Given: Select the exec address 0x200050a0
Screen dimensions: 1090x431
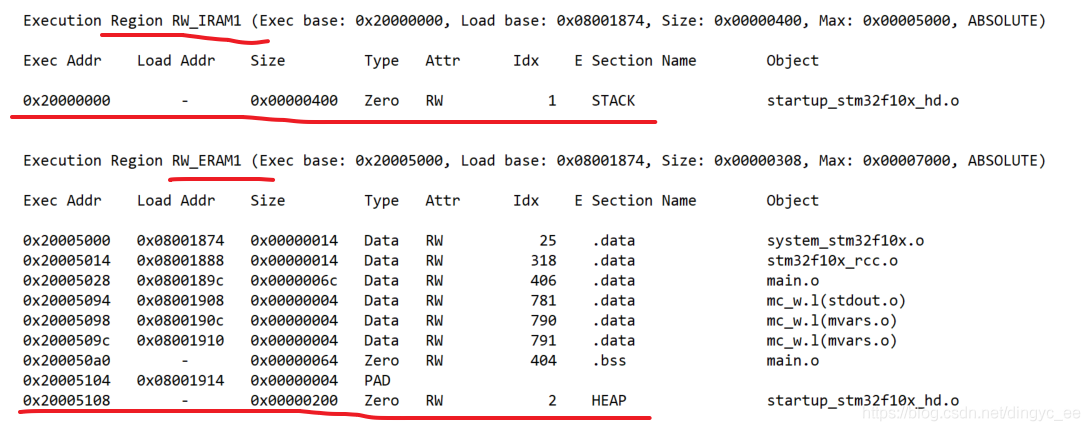Looking at the screenshot, I should (67, 360).
